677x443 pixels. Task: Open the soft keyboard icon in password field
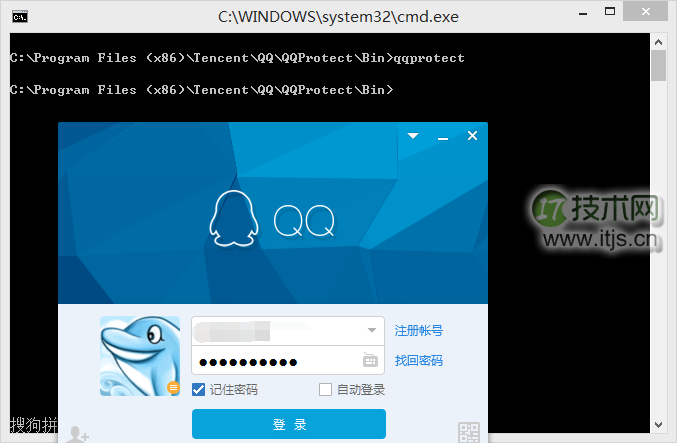click(370, 360)
